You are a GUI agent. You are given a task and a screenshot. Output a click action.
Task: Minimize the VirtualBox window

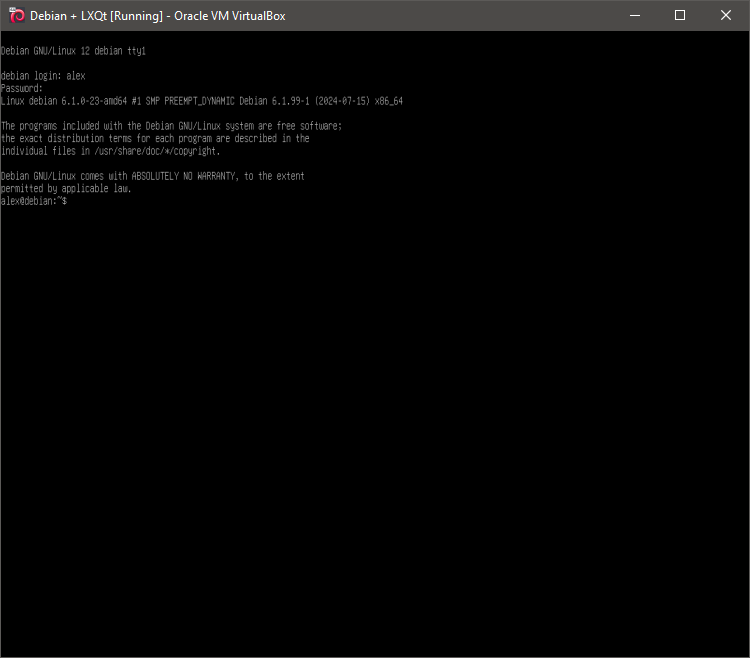click(x=635, y=15)
